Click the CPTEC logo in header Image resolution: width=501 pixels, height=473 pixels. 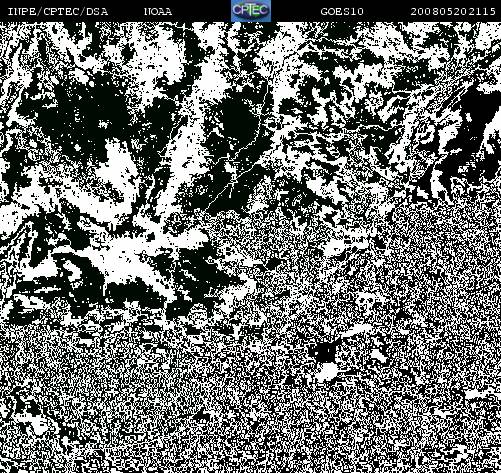click(x=251, y=11)
